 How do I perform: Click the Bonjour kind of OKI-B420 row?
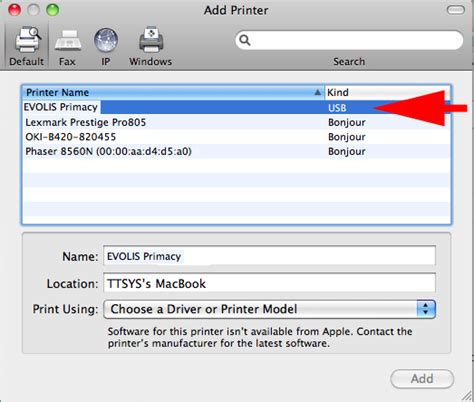pos(347,137)
